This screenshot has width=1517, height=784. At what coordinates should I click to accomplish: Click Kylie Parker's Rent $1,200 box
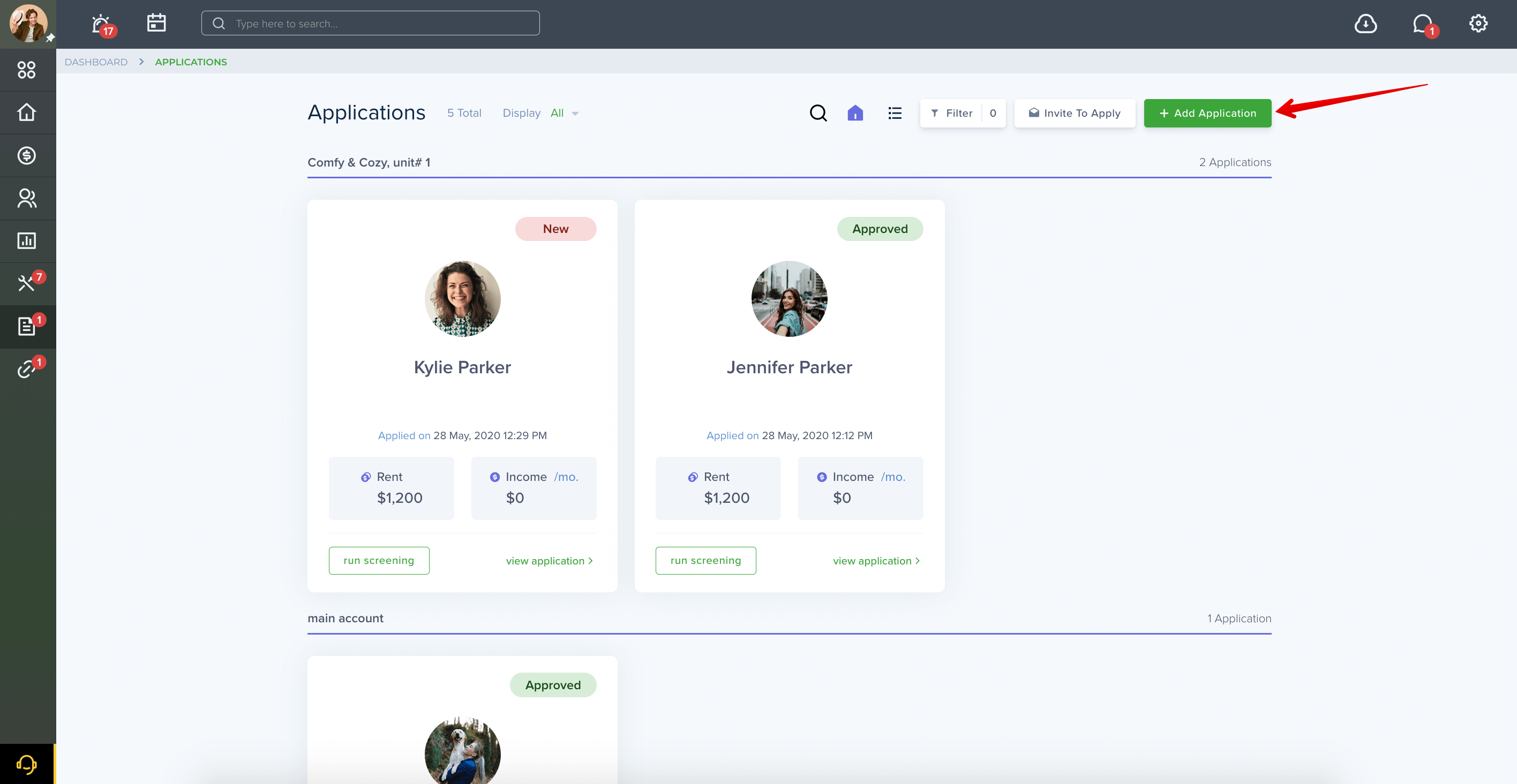click(391, 488)
